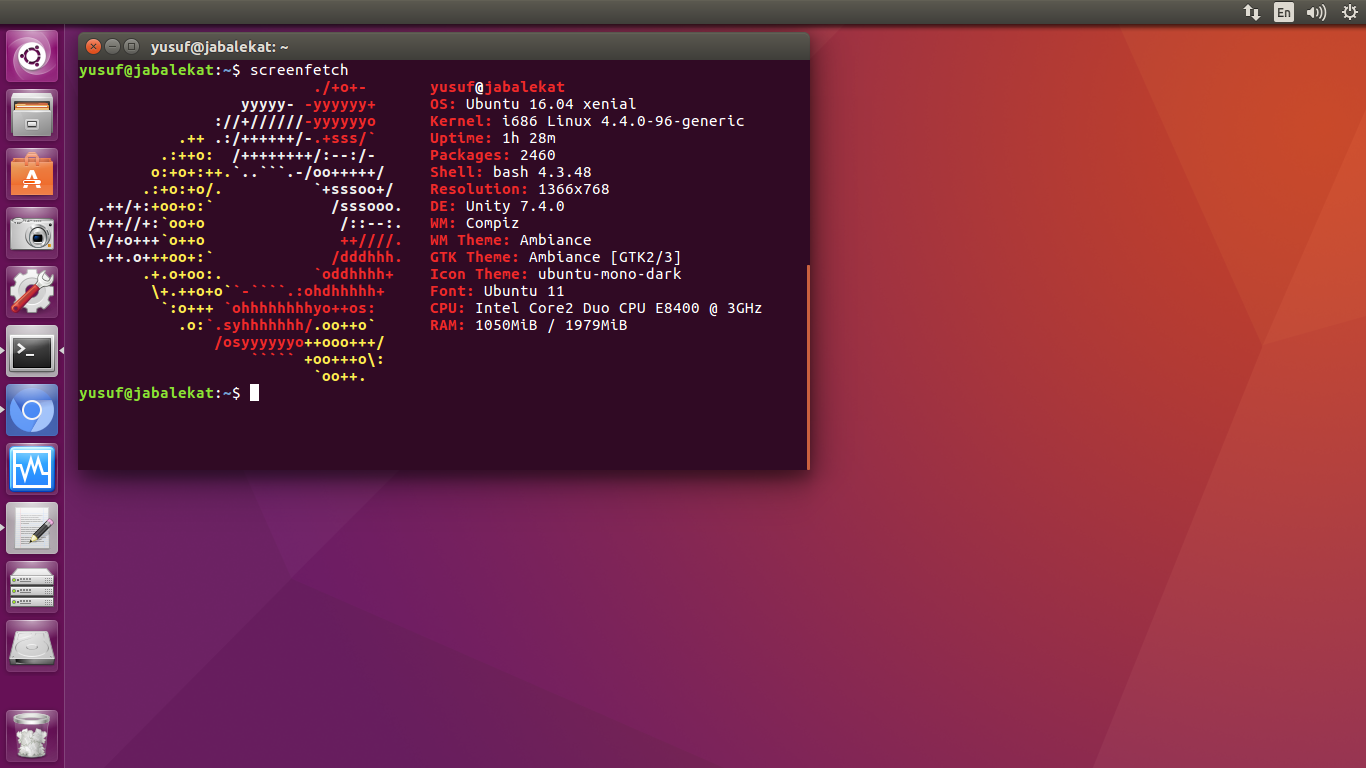Screen dimensions: 1366x768
Task: Minimize the terminal window
Action: point(111,46)
